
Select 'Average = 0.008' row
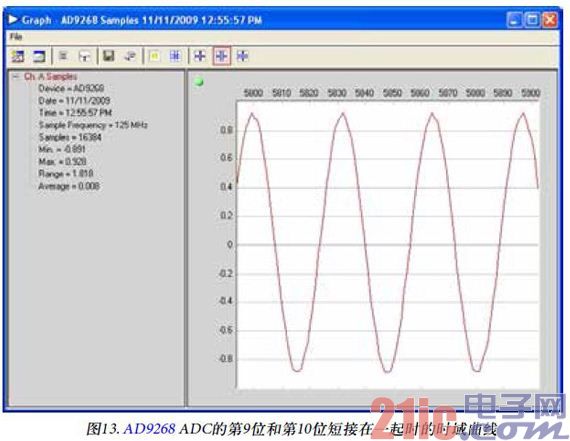69,186
